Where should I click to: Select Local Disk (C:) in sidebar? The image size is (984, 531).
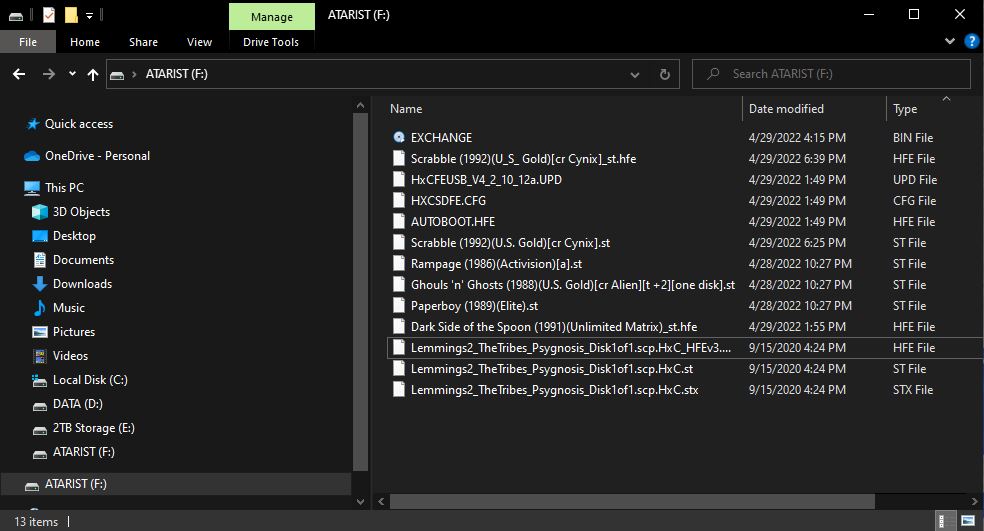pos(90,380)
